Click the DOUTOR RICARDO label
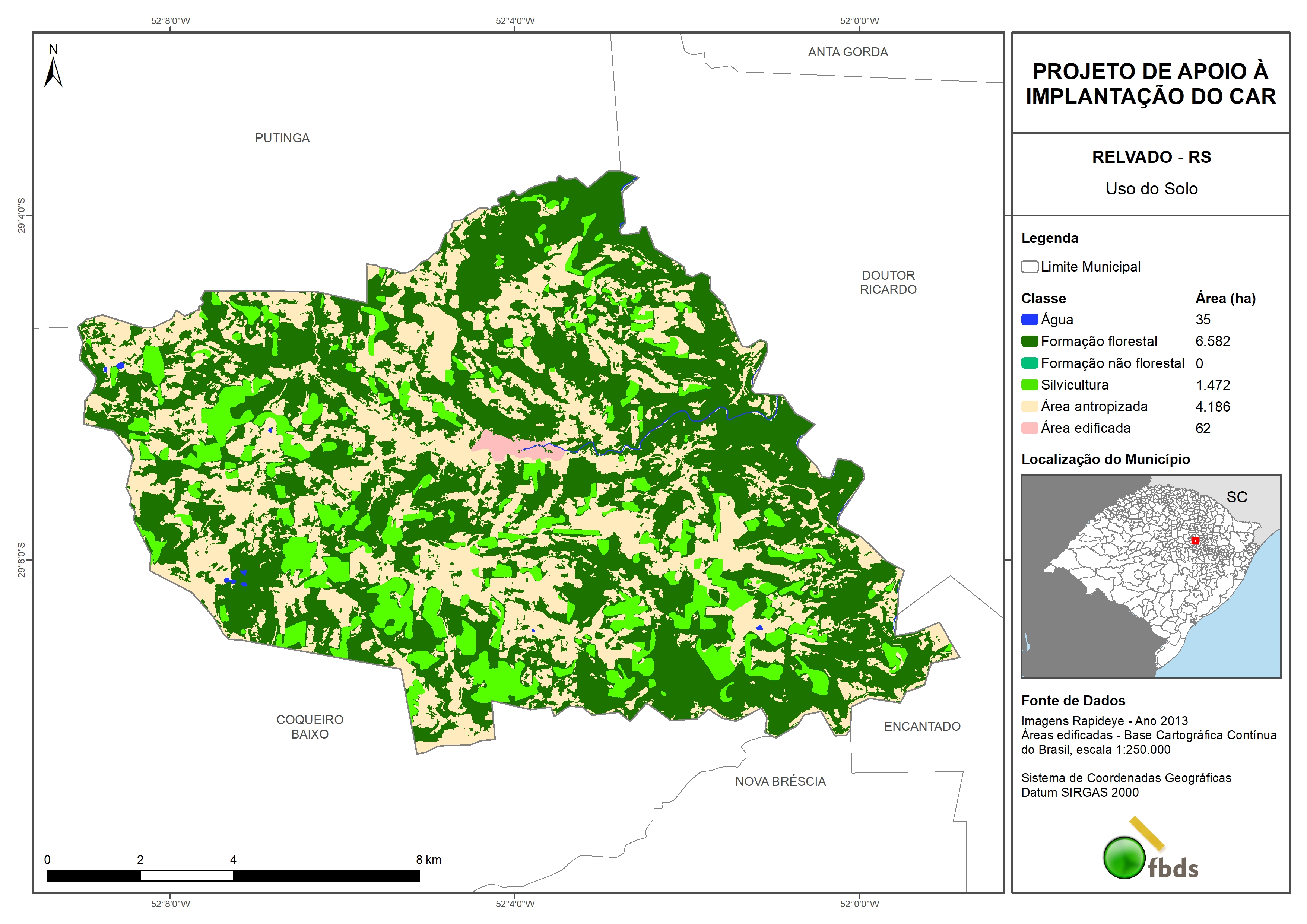This screenshot has height=924, width=1307. [888, 282]
